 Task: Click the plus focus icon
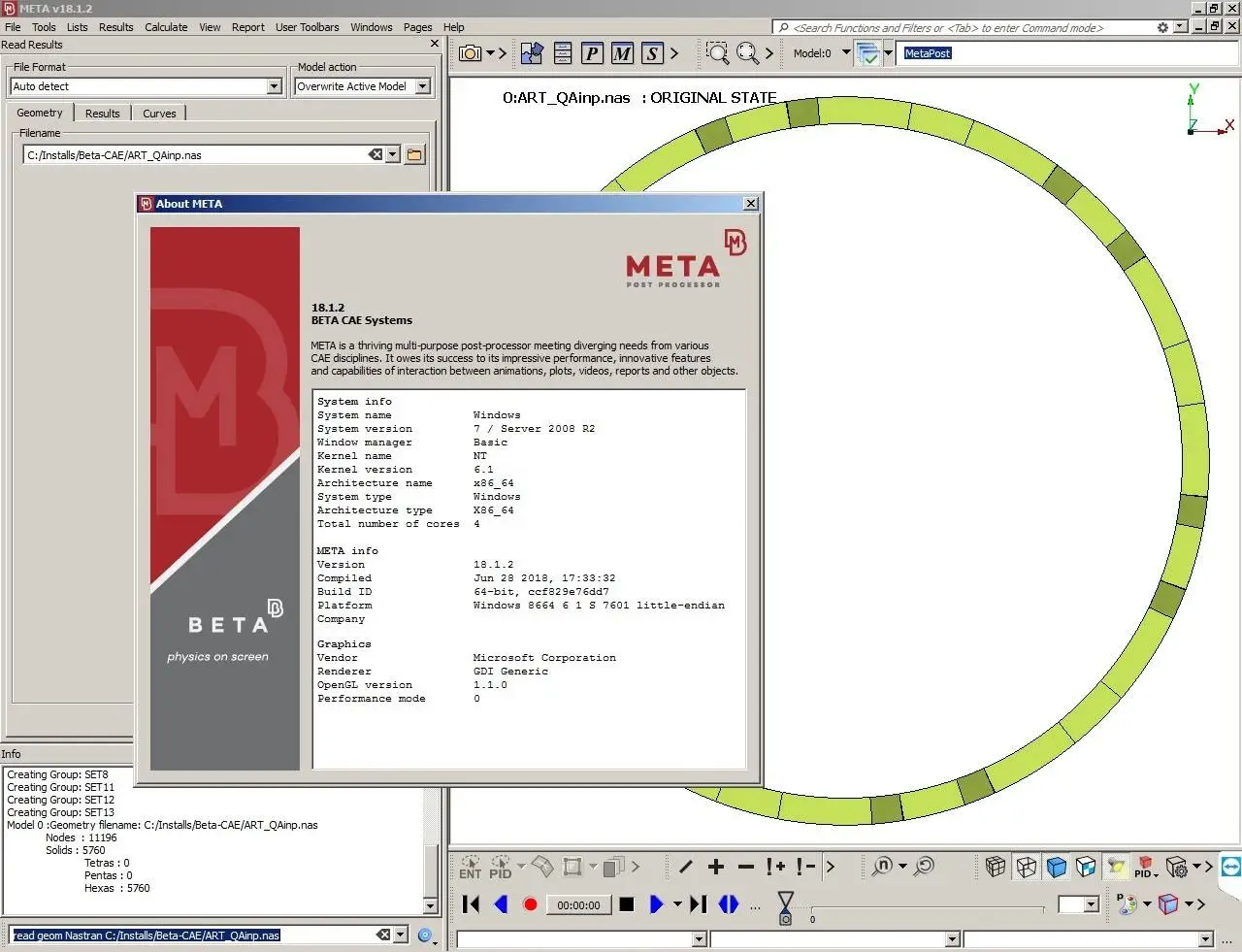[x=716, y=867]
